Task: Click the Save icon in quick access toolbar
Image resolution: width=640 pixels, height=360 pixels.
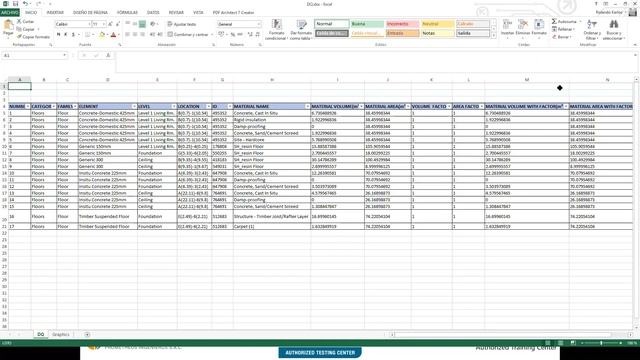Action: tap(15, 4)
